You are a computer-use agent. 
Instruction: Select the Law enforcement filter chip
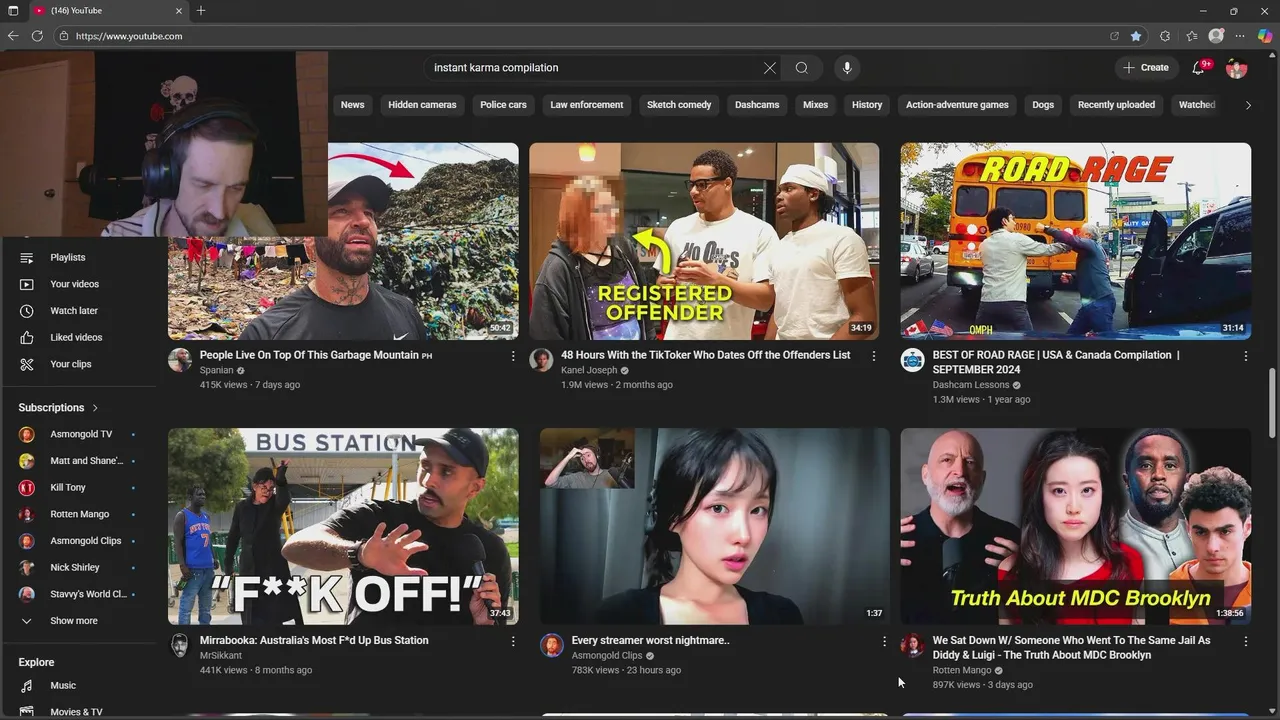[x=587, y=105]
